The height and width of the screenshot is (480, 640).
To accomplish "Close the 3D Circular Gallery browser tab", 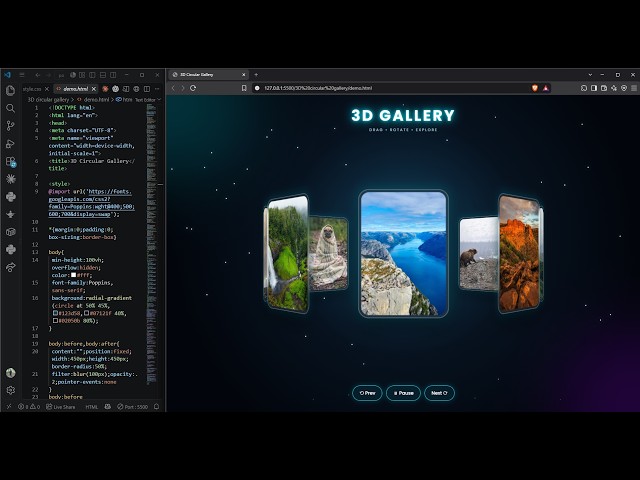I will [x=243, y=75].
